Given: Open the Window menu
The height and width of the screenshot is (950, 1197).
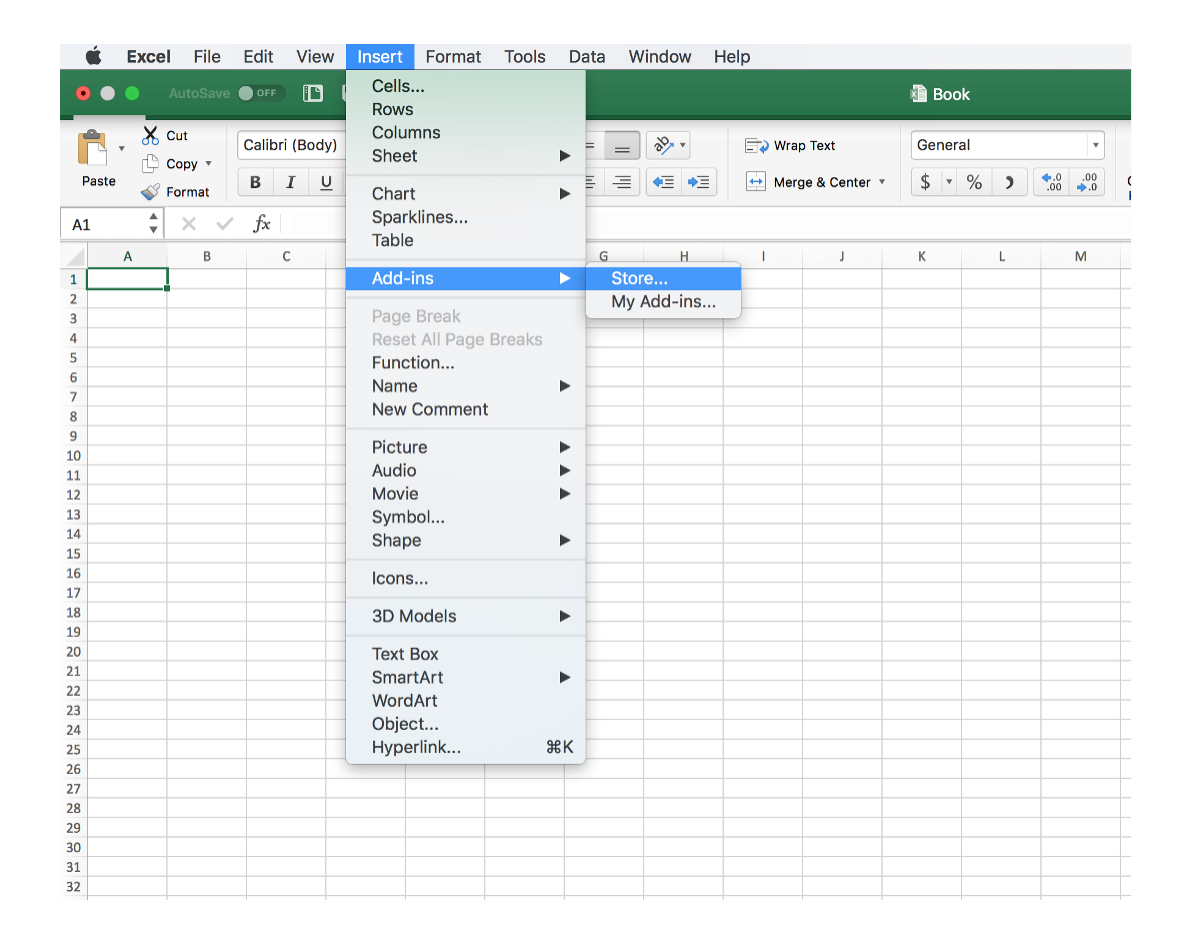Looking at the screenshot, I should tap(660, 57).
